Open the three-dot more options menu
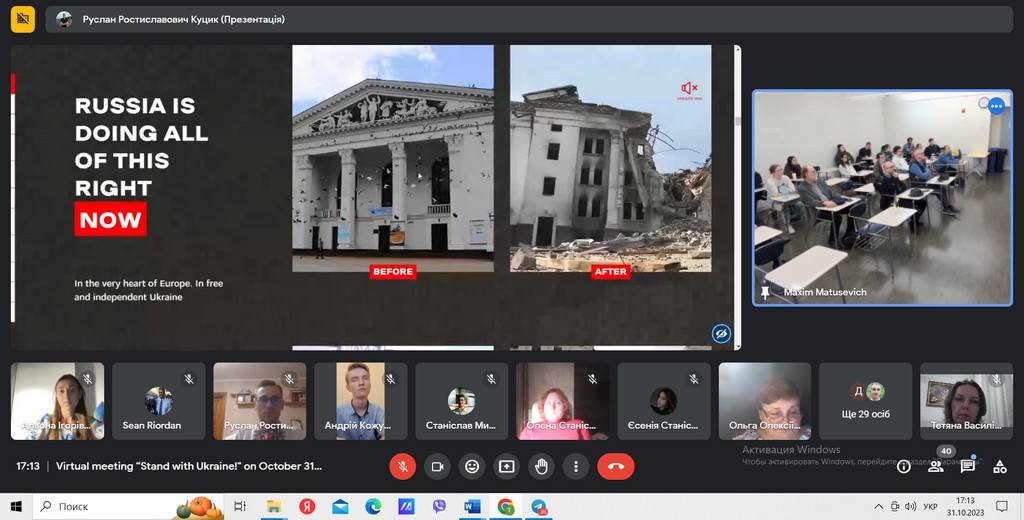This screenshot has width=1024, height=520. point(576,466)
